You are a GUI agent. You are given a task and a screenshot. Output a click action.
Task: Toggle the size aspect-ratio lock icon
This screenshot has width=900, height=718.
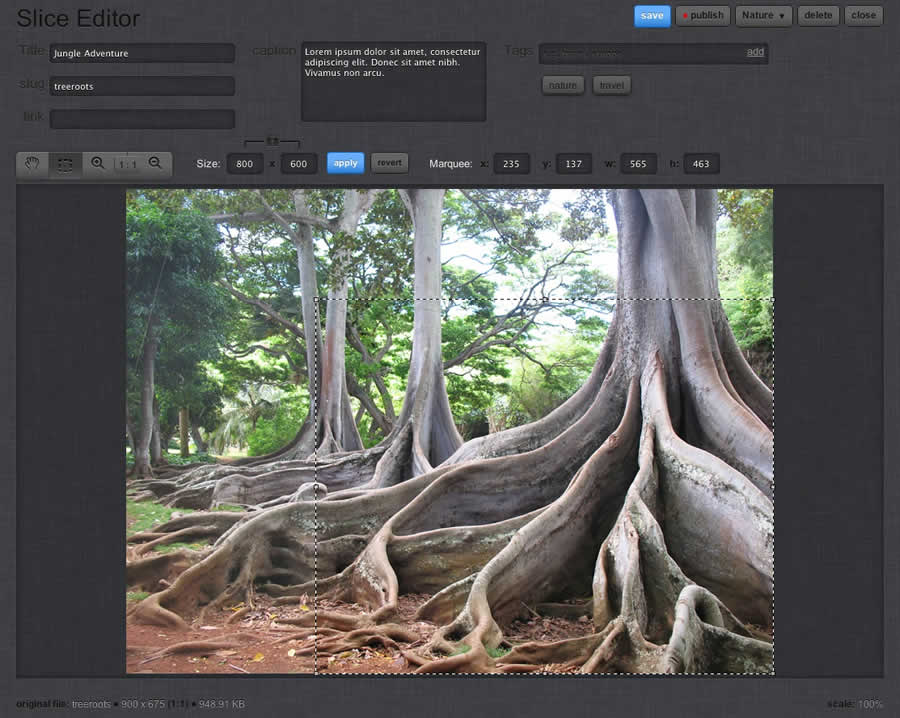(272, 142)
